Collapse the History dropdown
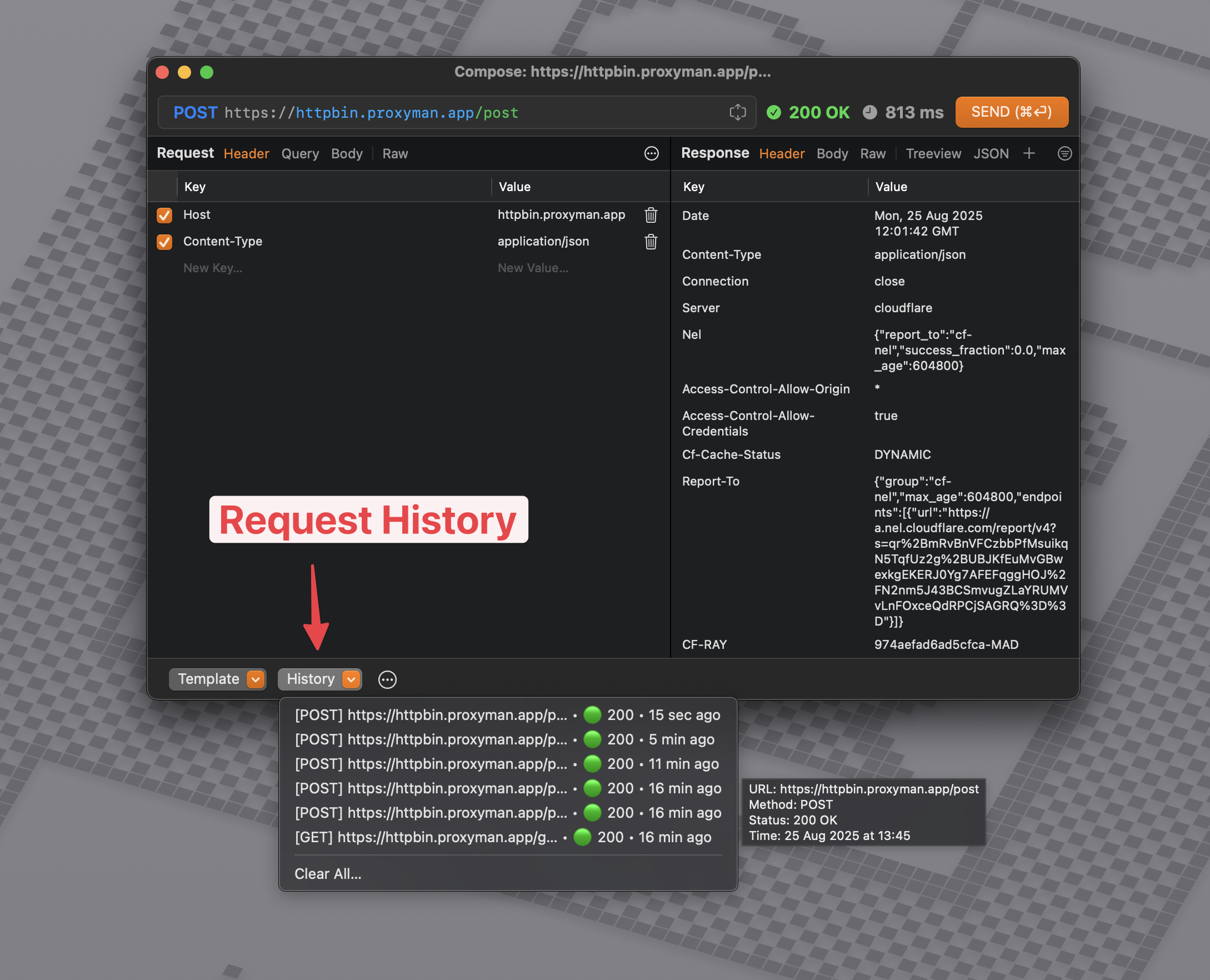Image resolution: width=1210 pixels, height=980 pixels. tap(319, 679)
